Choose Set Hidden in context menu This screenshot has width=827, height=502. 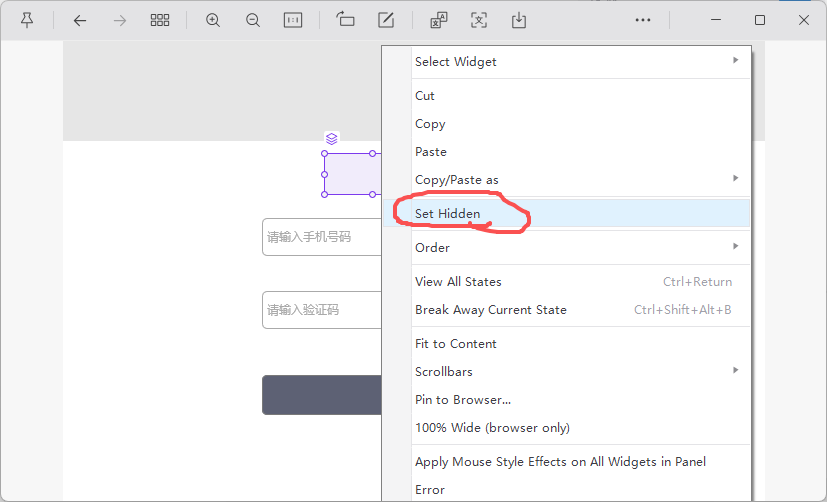(448, 214)
